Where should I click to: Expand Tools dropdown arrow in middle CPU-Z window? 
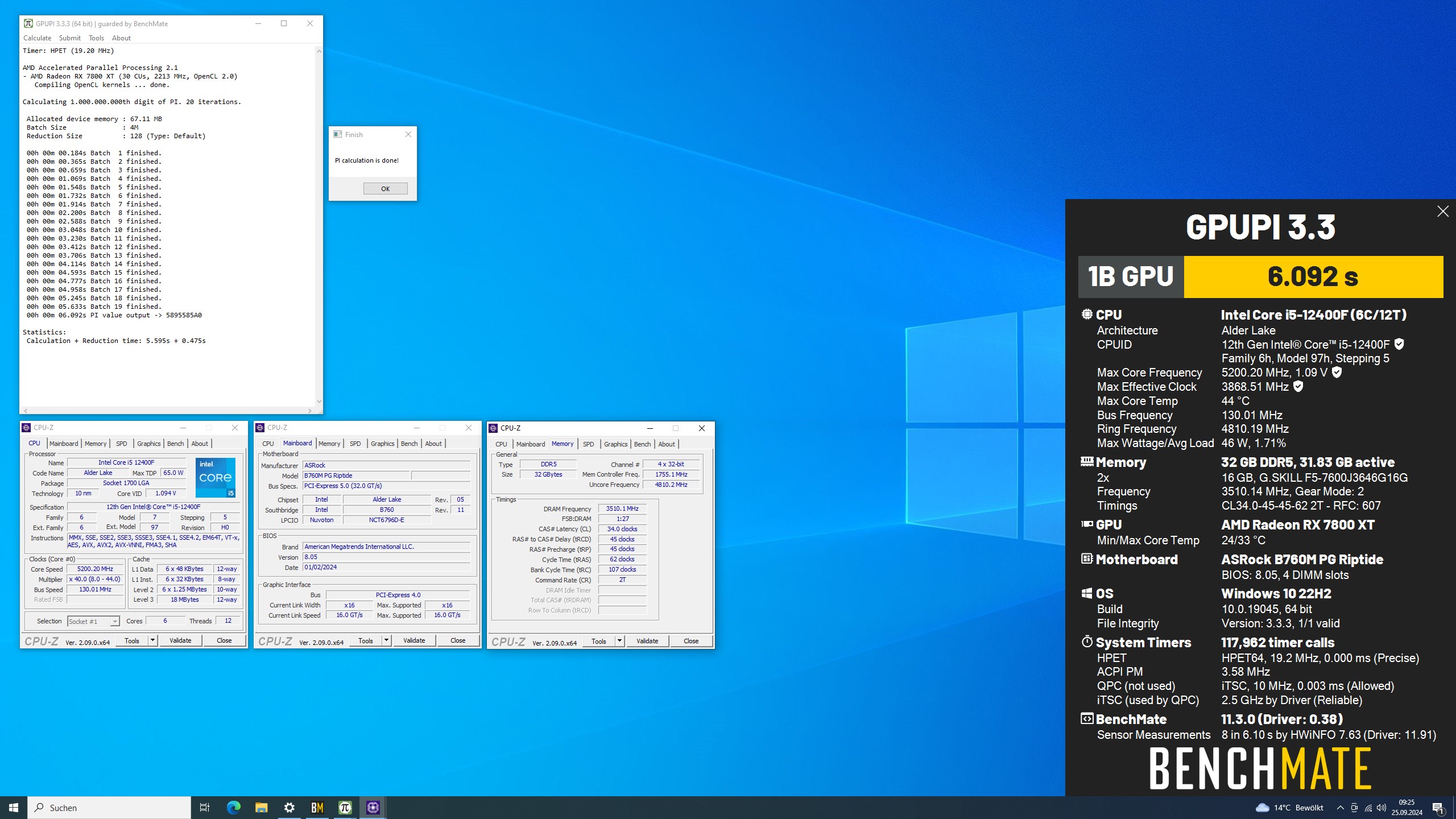(x=386, y=641)
